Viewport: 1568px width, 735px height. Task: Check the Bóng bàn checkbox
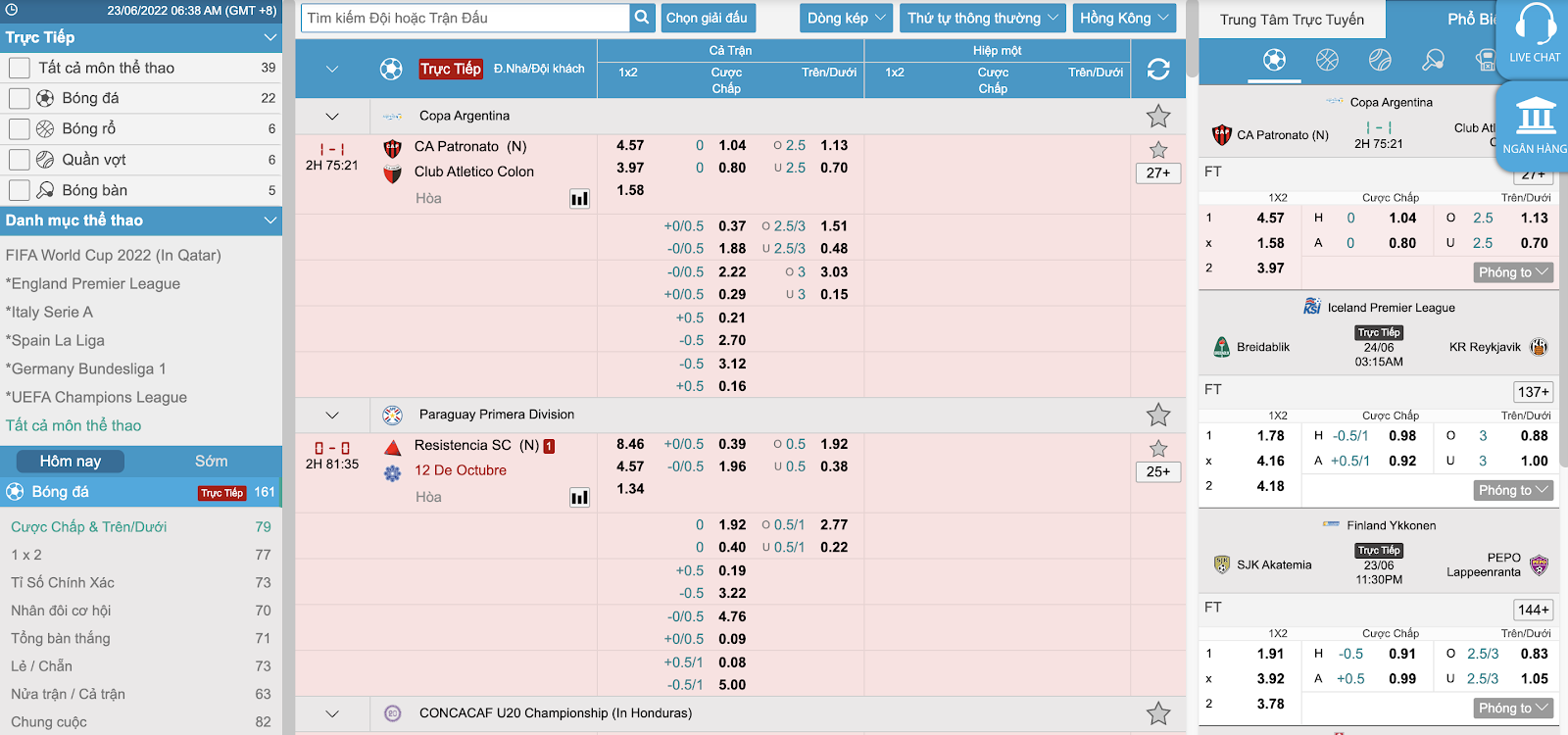click(x=19, y=189)
